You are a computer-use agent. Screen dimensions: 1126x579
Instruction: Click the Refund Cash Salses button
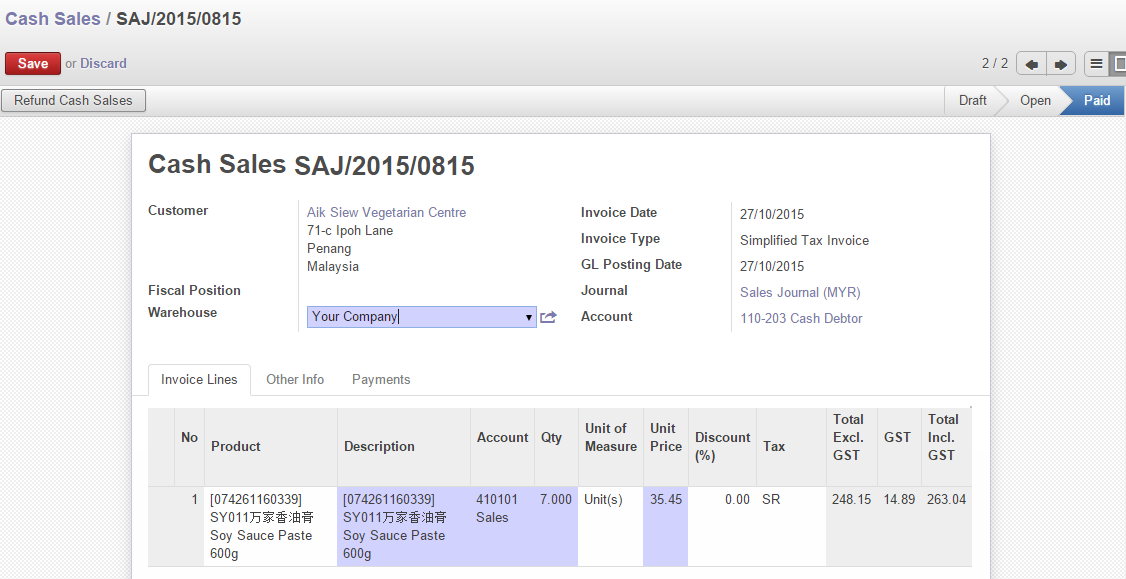[x=72, y=100]
